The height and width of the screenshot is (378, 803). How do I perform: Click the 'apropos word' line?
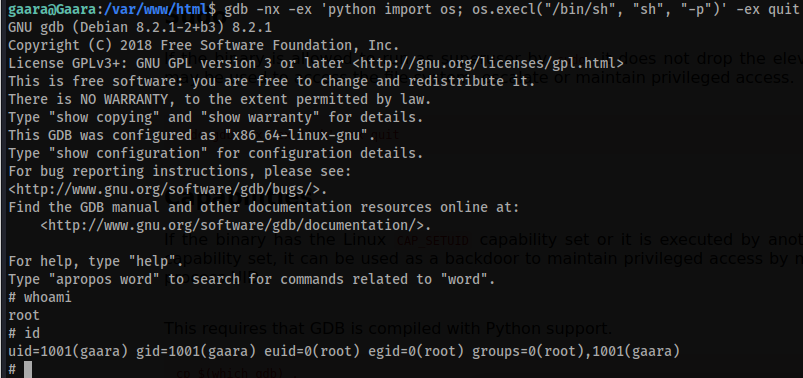point(251,279)
